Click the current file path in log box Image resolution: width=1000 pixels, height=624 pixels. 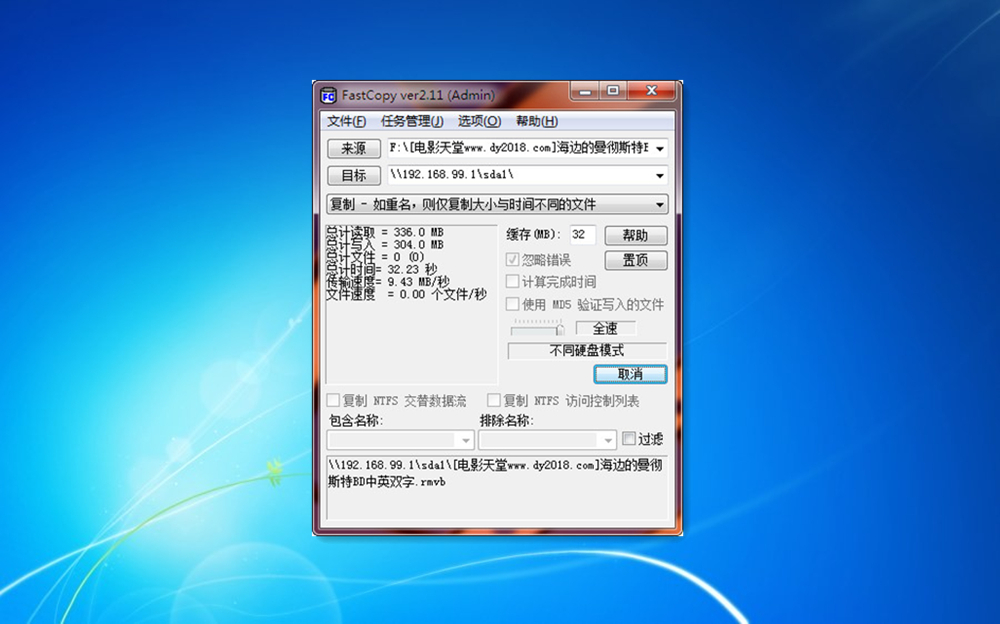pyautogui.click(x=495, y=473)
